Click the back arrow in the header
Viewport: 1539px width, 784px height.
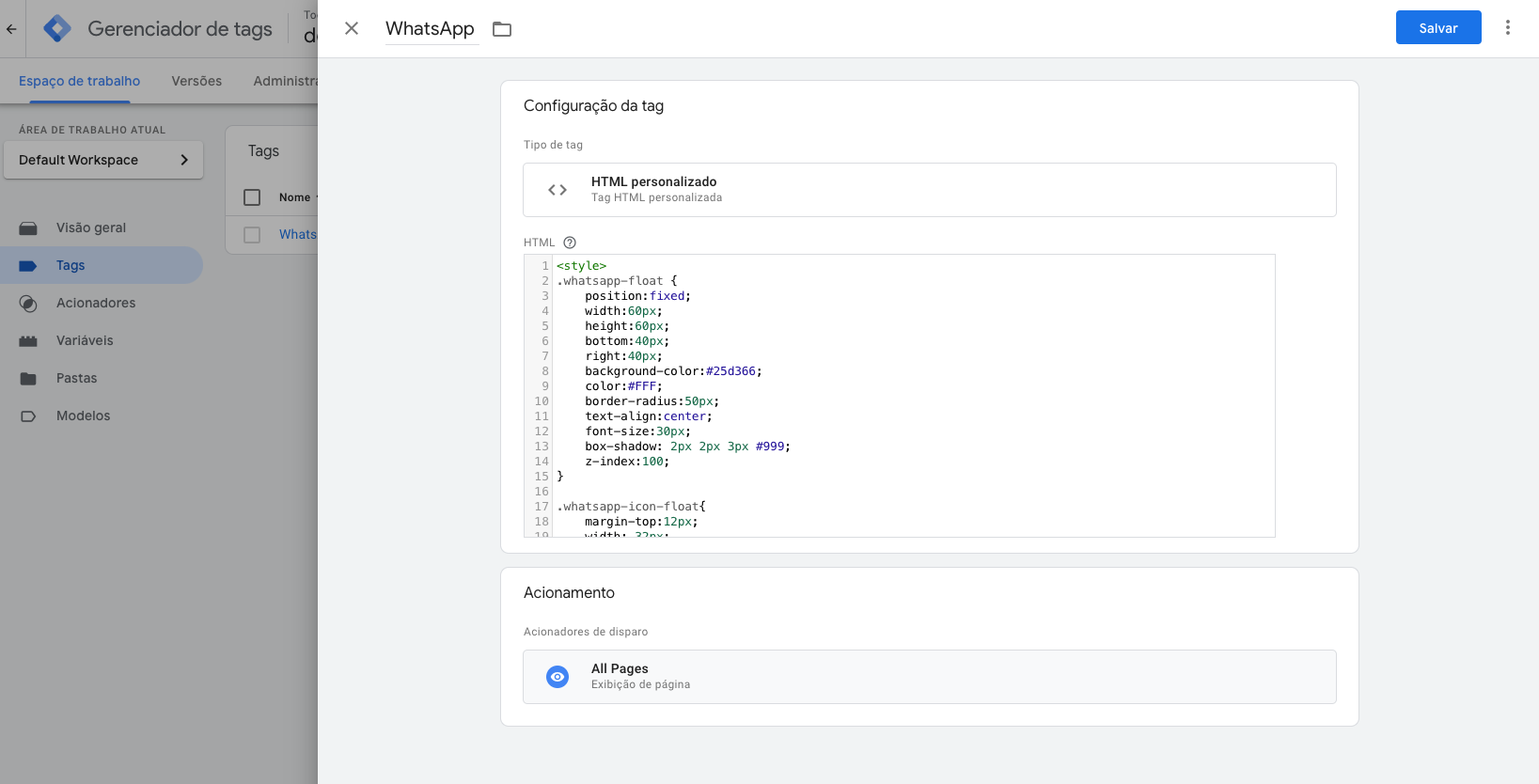(x=11, y=29)
